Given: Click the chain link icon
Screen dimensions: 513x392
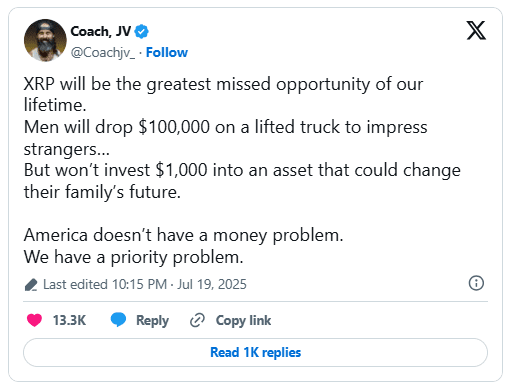Looking at the screenshot, I should tap(197, 320).
